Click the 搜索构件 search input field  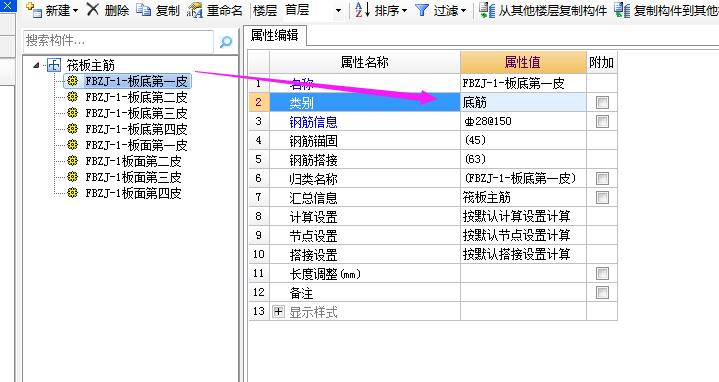point(119,41)
